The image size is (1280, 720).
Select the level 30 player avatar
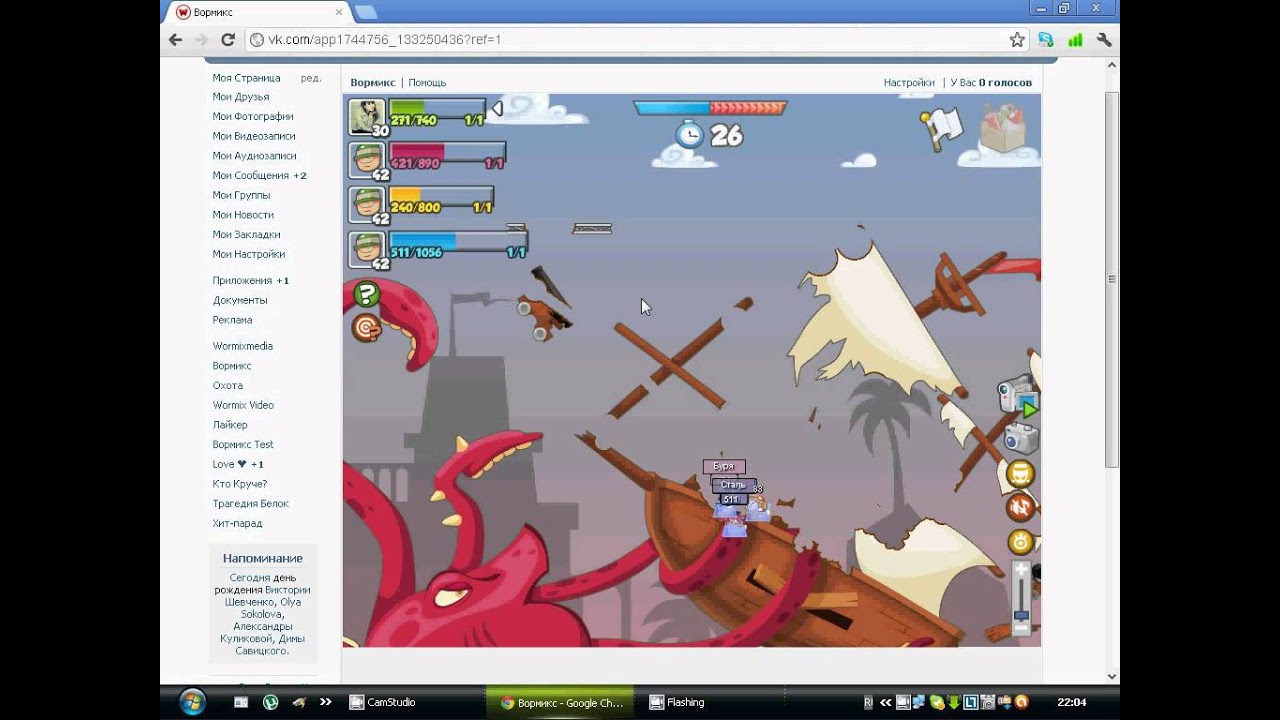point(367,117)
